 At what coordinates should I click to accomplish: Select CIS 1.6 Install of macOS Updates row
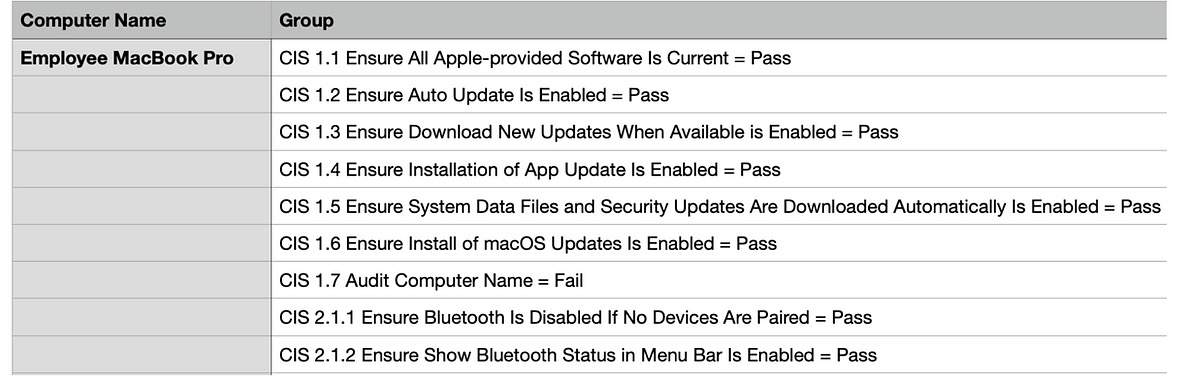coord(719,243)
